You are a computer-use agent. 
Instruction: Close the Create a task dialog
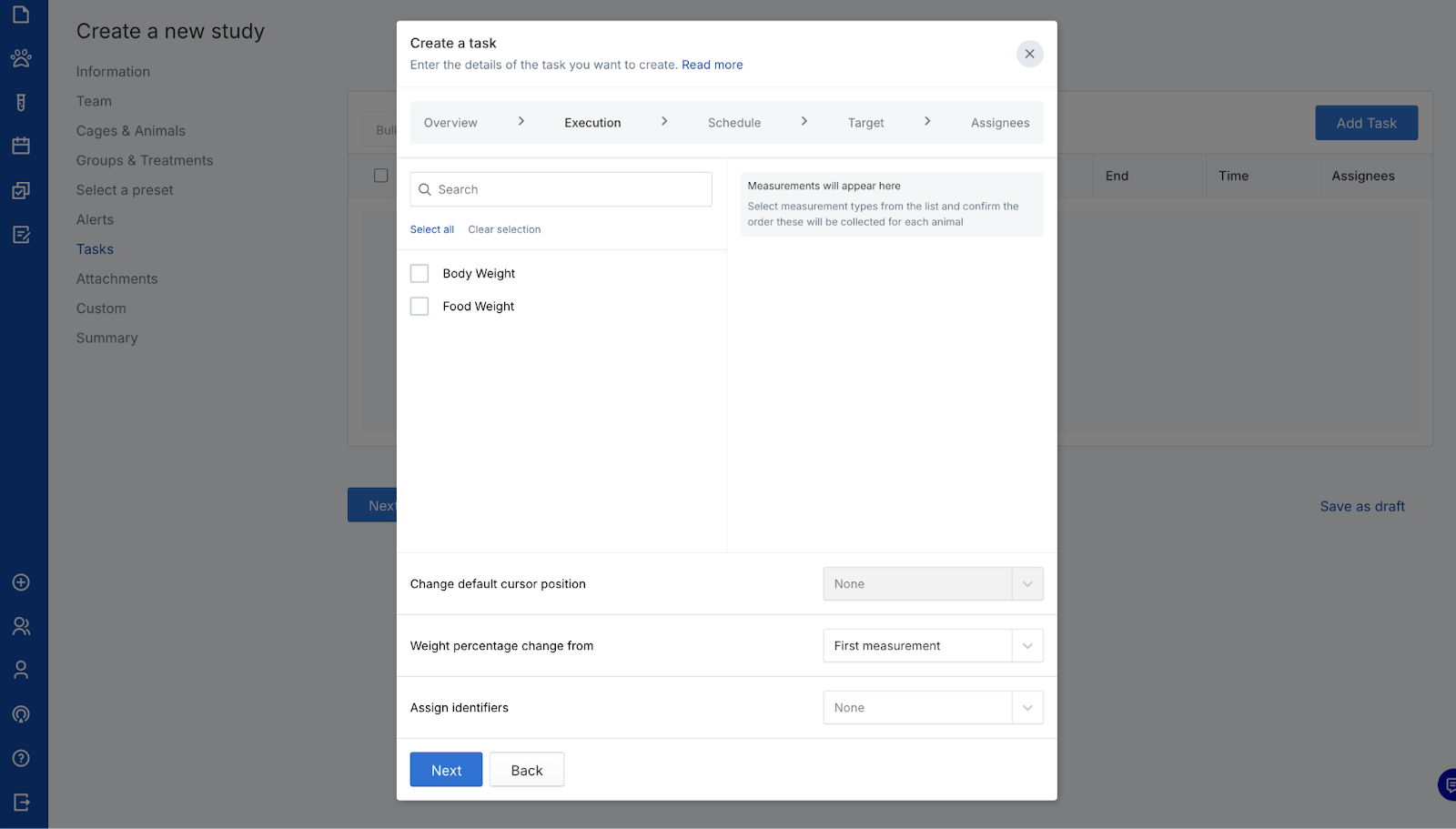[x=1029, y=54]
